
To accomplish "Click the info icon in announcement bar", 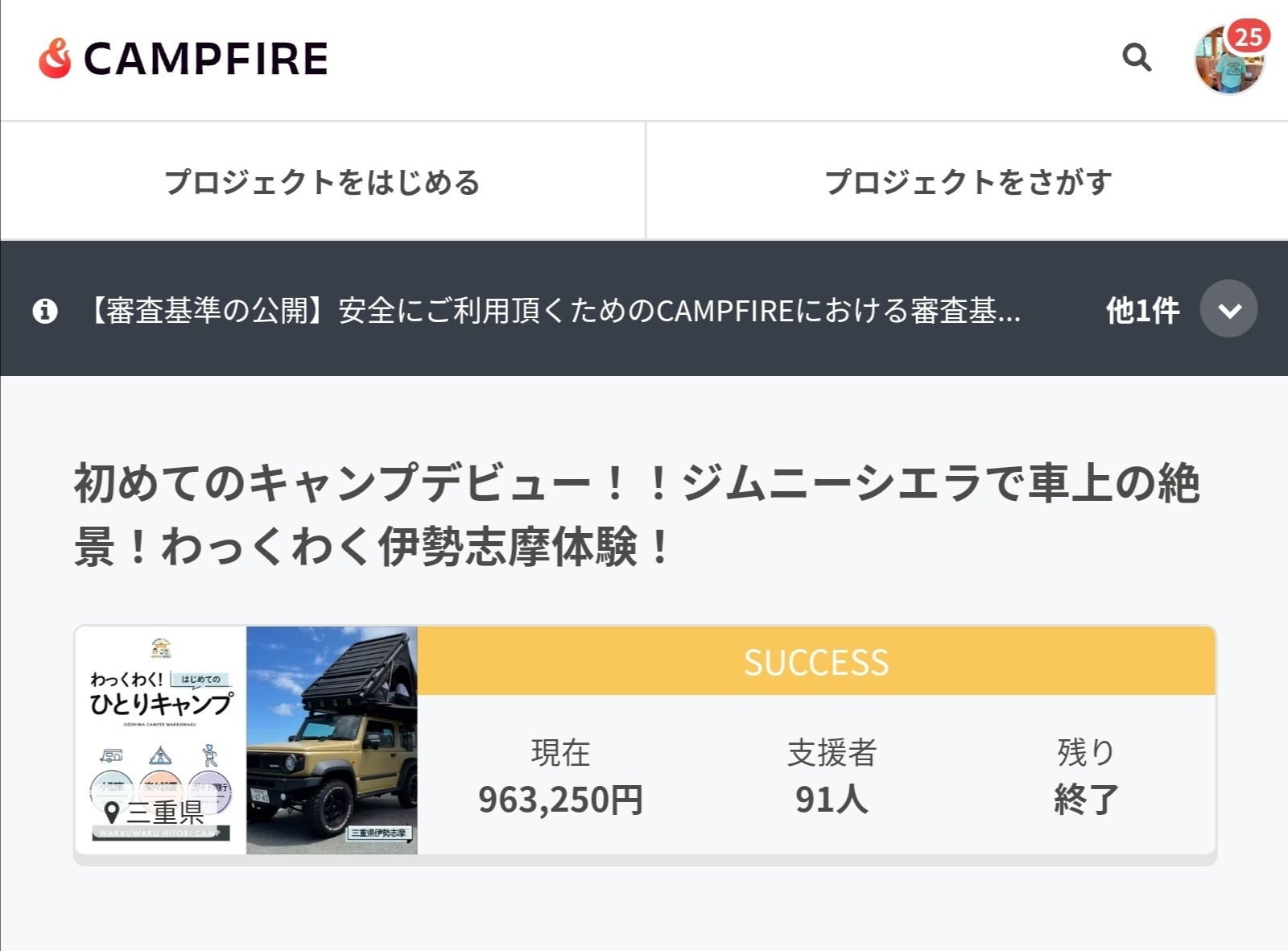I will coord(45,310).
